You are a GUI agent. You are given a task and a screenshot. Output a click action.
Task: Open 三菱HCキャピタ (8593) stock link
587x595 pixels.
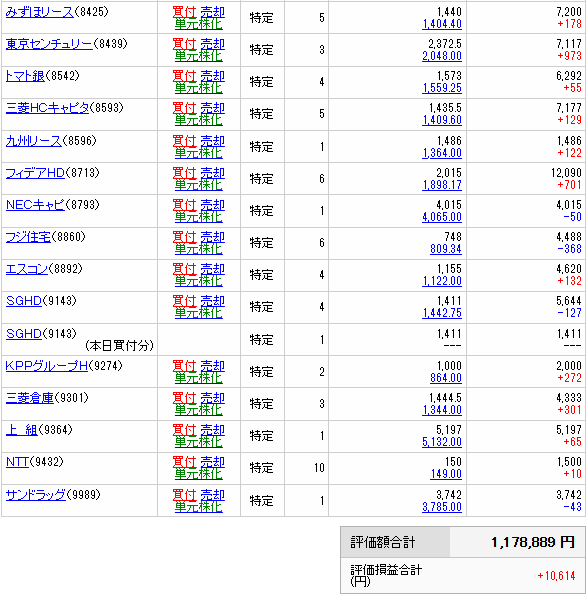pyautogui.click(x=47, y=108)
